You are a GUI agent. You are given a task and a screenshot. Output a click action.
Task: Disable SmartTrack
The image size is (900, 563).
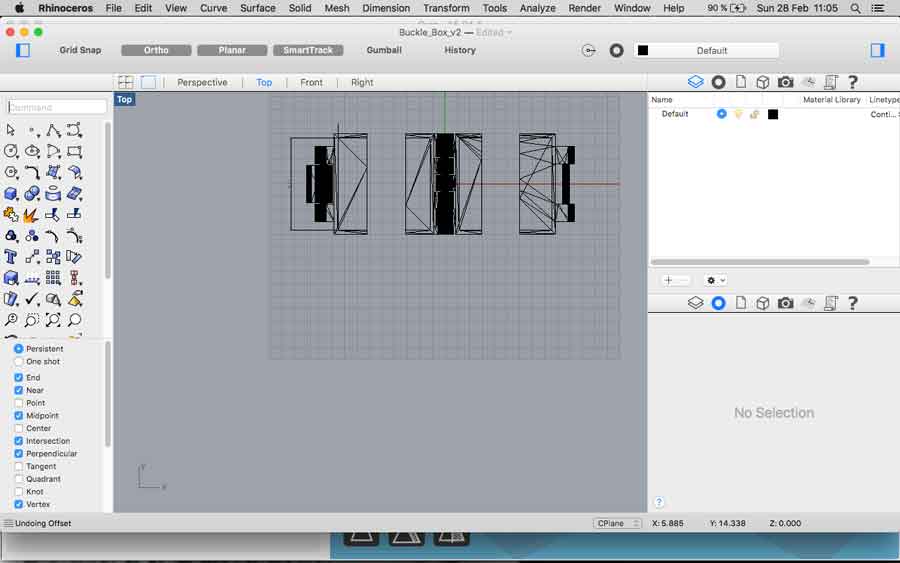[308, 51]
